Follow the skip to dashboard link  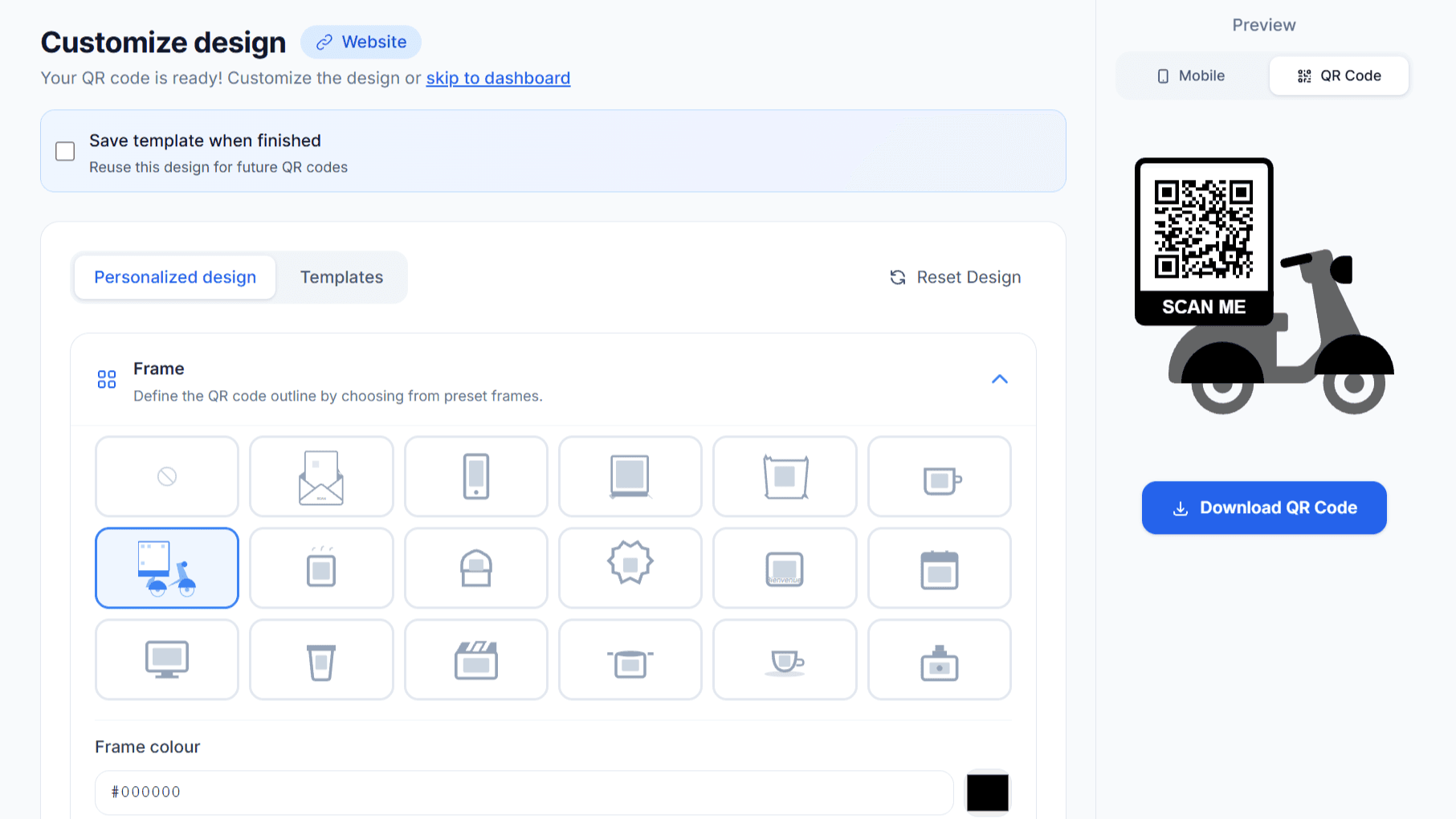(x=497, y=78)
